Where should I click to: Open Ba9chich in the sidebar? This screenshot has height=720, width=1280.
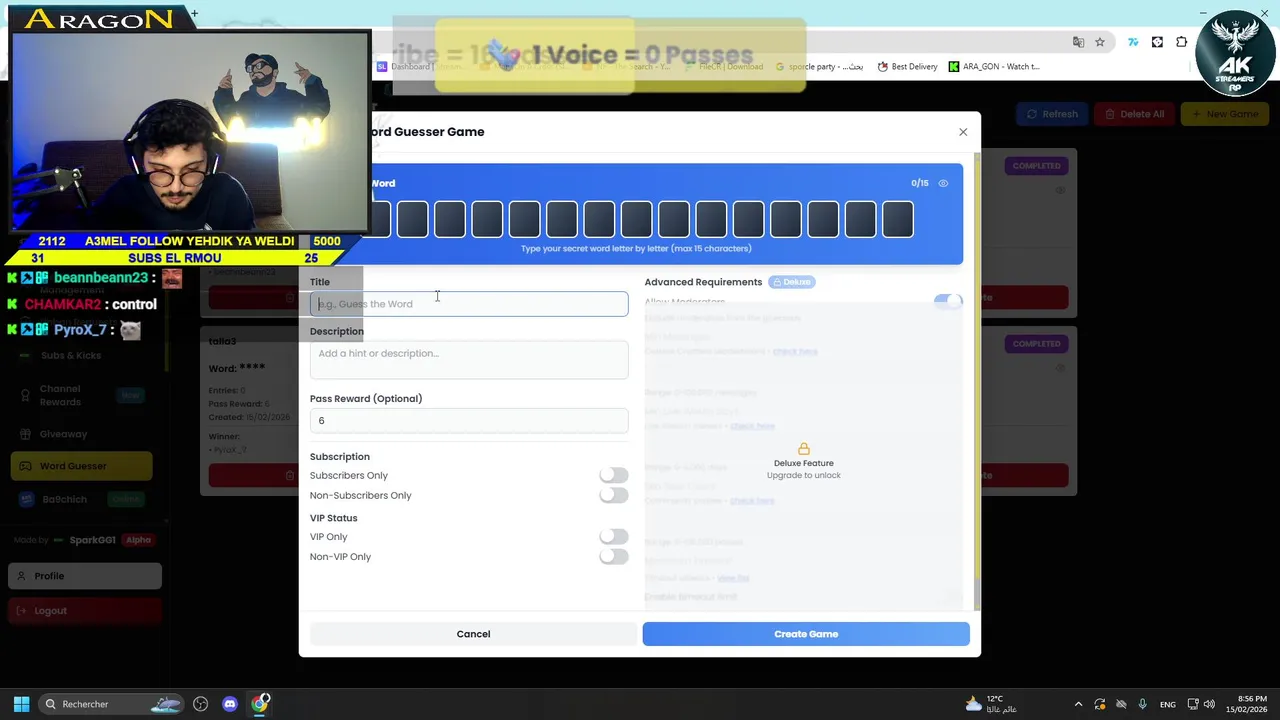tap(81, 499)
